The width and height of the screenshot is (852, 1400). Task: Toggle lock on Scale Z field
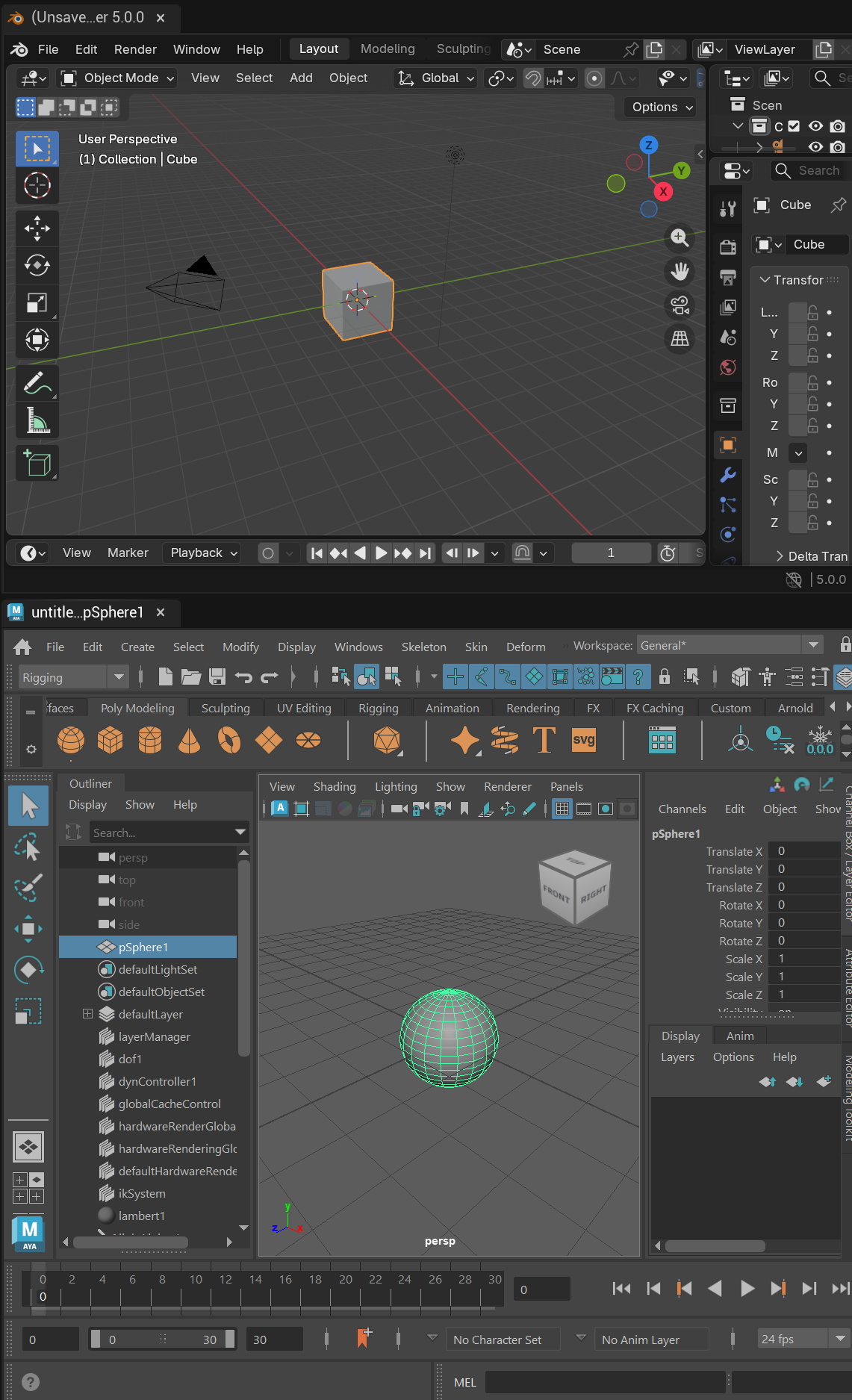812,523
